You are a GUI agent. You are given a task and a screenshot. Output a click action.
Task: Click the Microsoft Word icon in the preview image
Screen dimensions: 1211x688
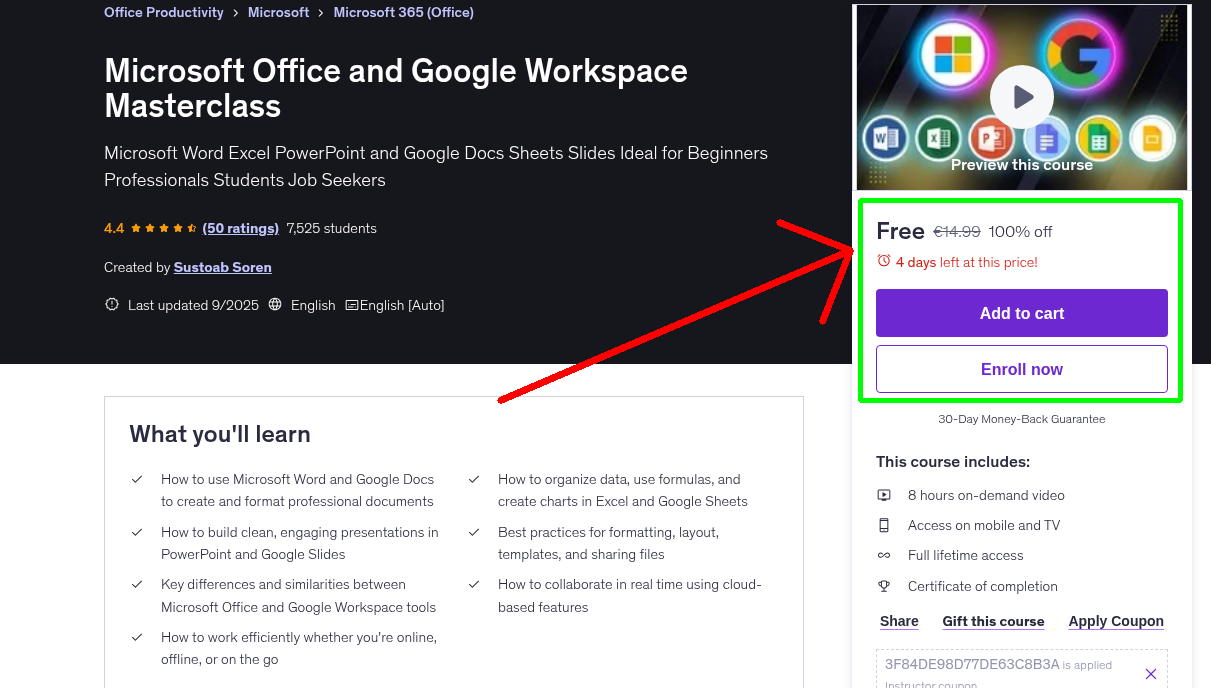coord(885,138)
